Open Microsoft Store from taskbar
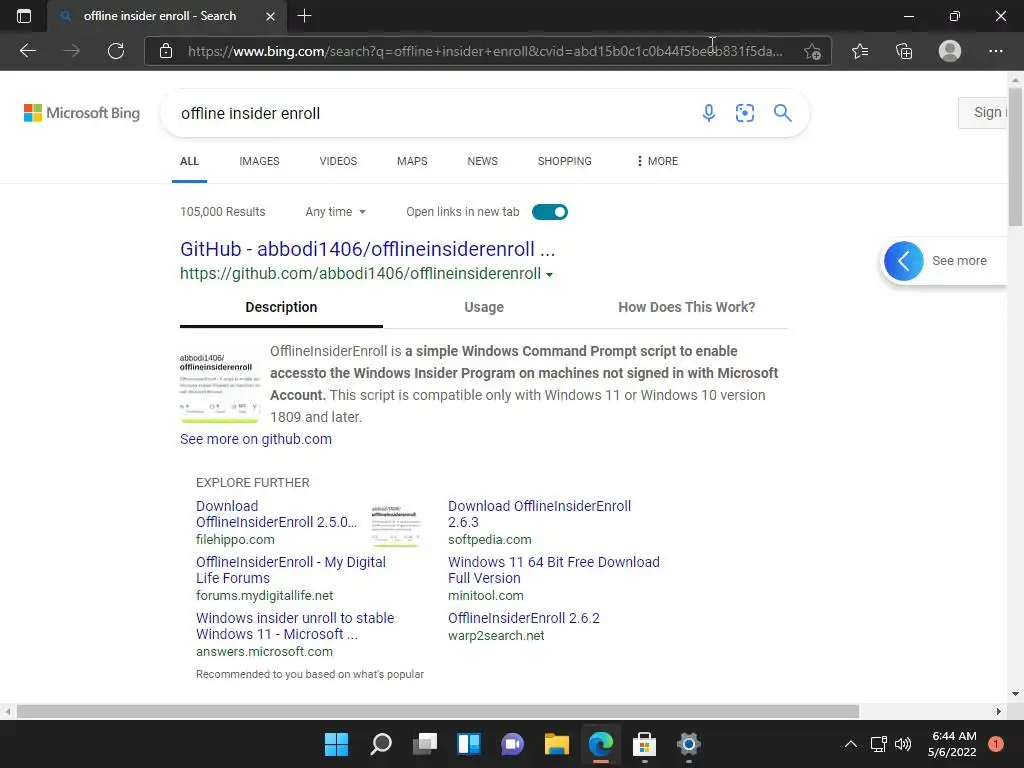 click(x=645, y=744)
